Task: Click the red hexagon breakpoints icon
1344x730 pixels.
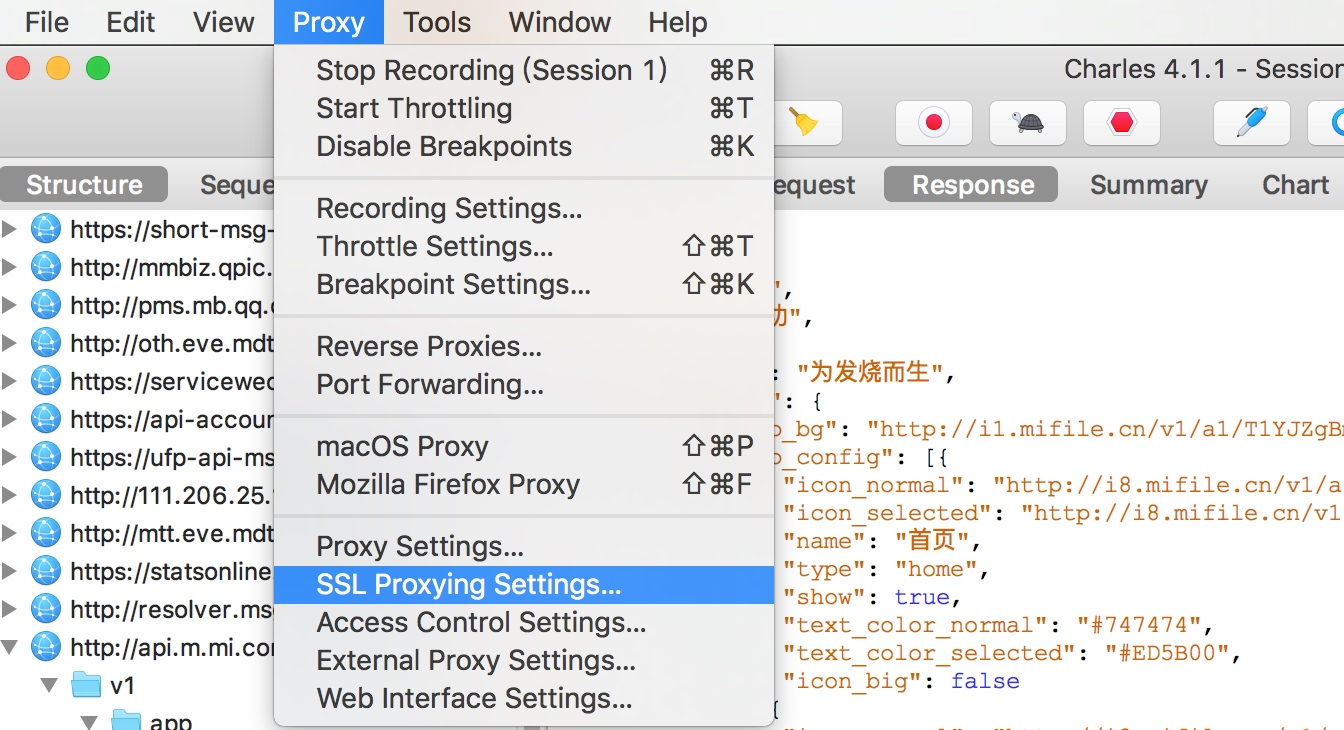Action: click(x=1122, y=123)
